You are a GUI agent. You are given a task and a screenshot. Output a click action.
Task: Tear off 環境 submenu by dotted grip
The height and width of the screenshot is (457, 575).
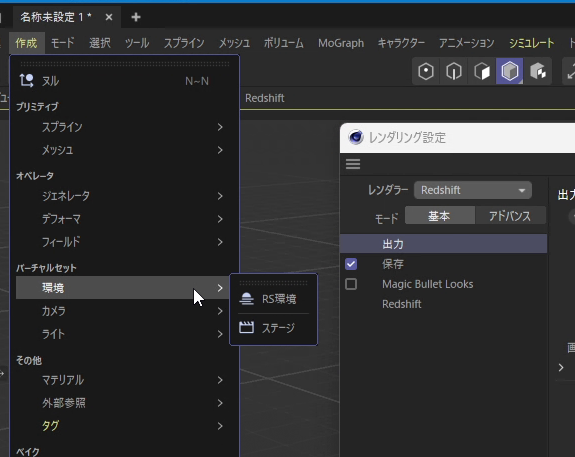tap(274, 283)
